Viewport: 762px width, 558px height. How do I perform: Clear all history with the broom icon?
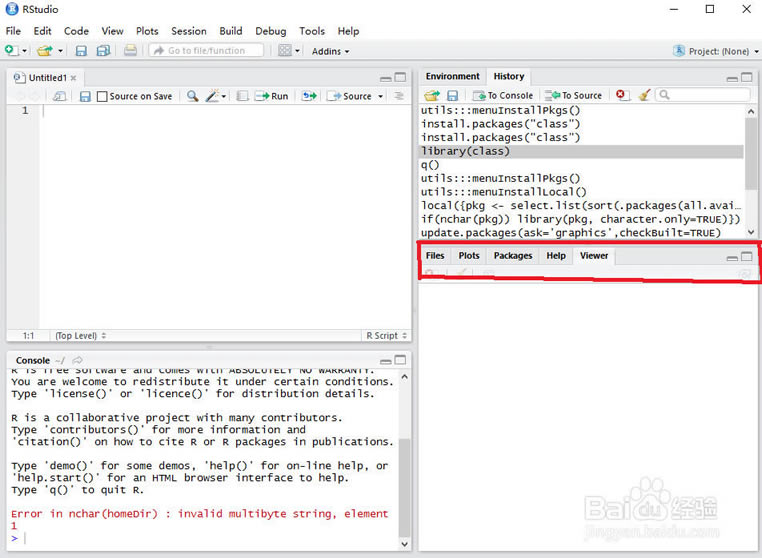point(643,95)
